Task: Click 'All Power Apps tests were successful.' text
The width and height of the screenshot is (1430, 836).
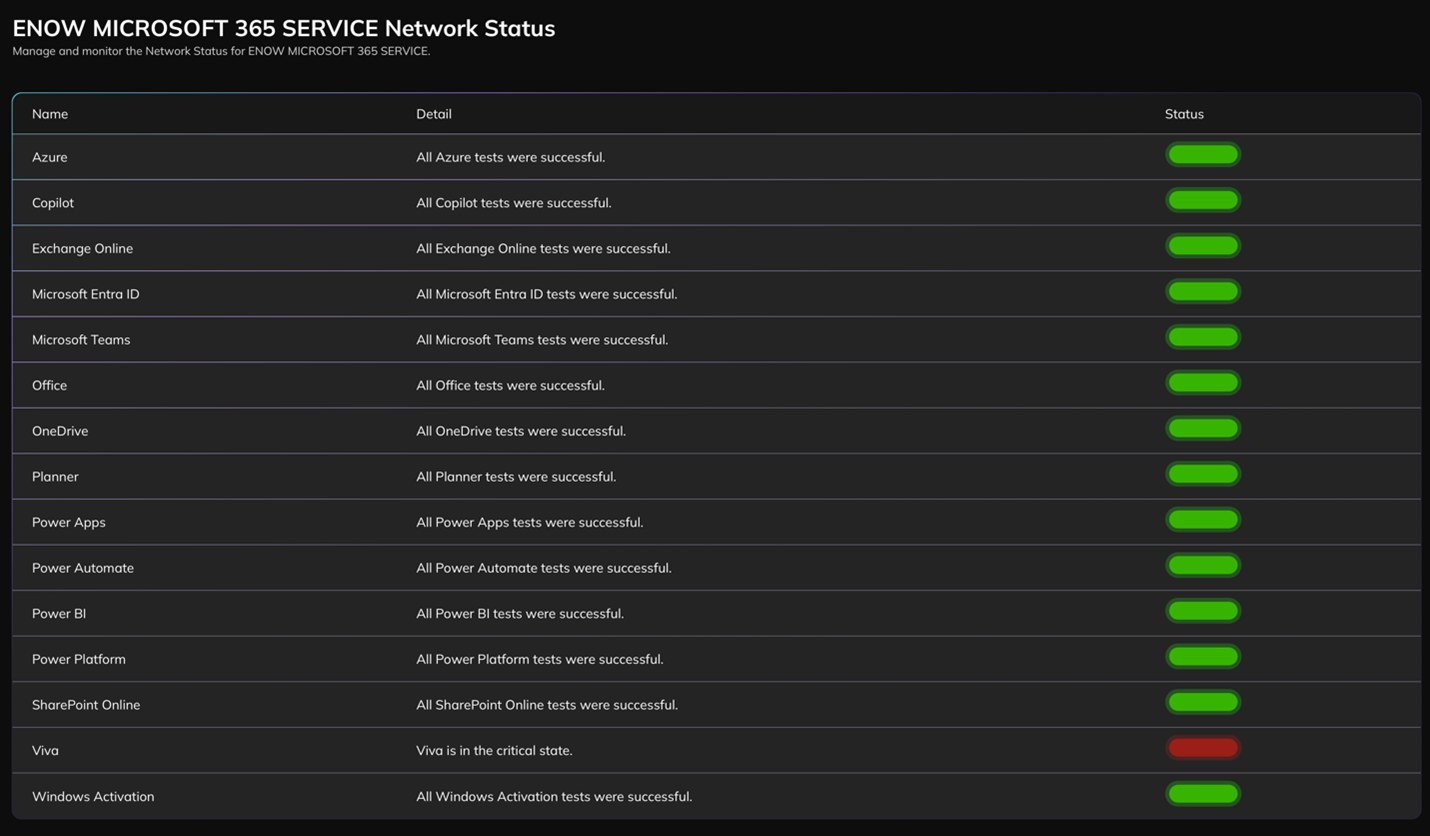Action: tap(530, 522)
